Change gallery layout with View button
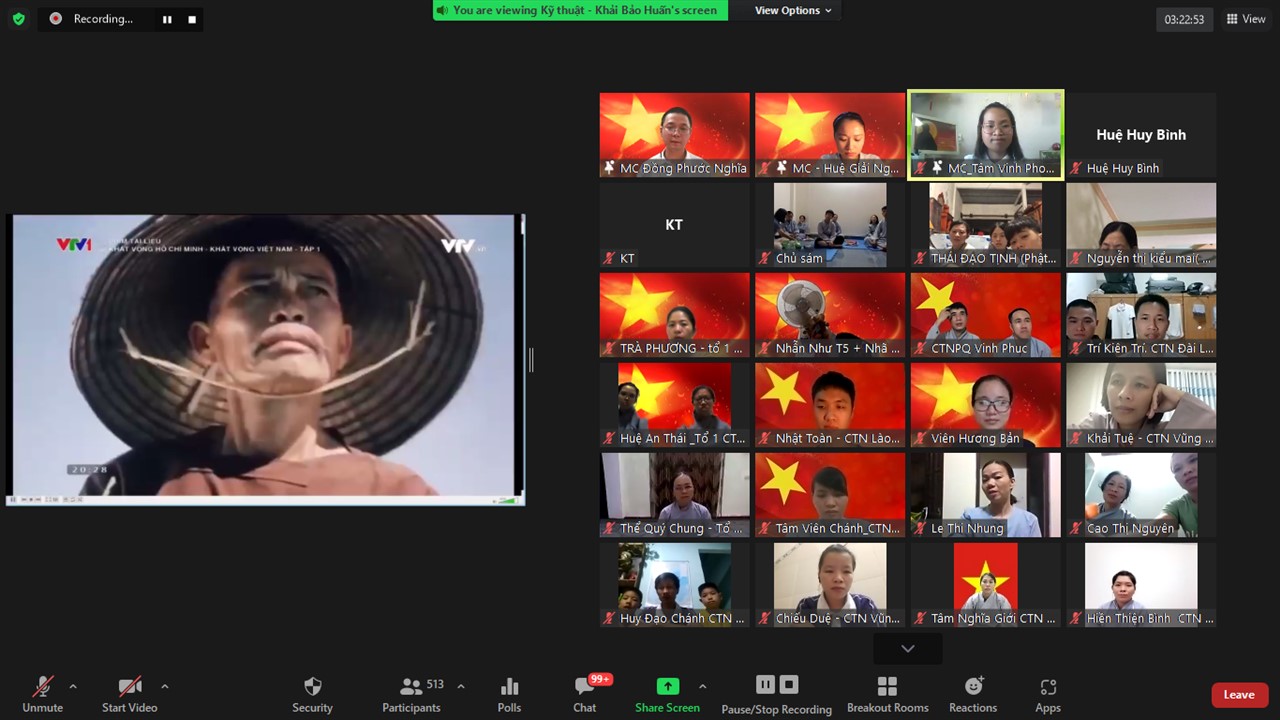 [1246, 19]
